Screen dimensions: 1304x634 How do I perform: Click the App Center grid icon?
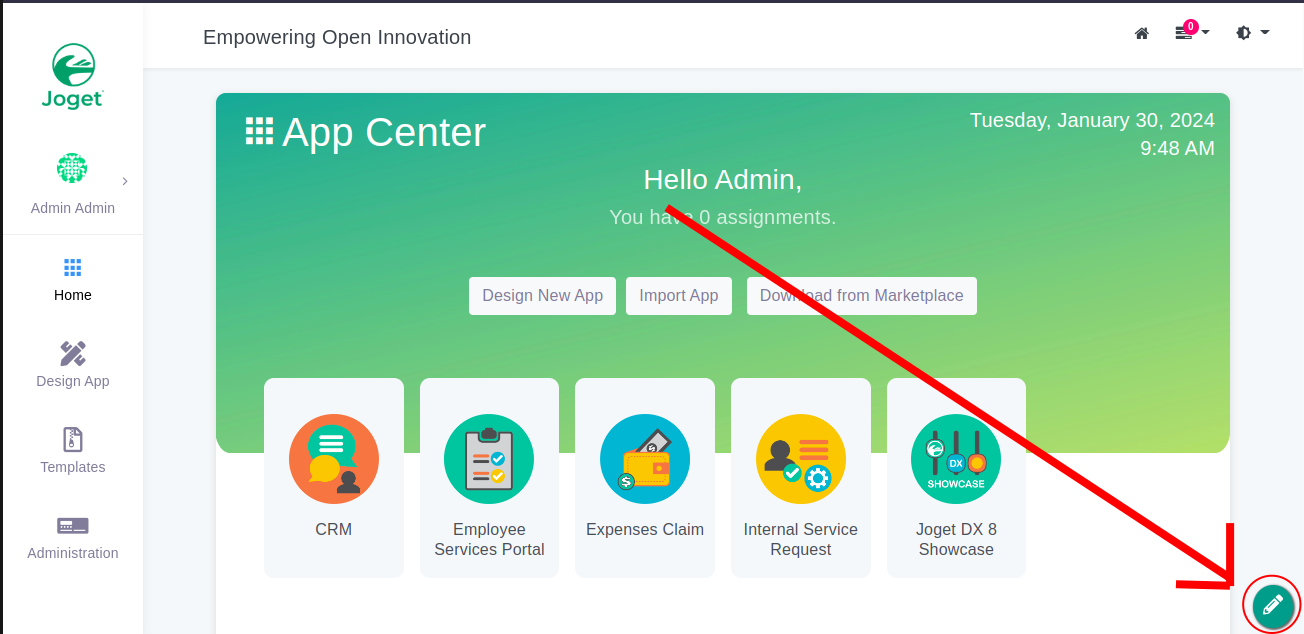click(260, 132)
